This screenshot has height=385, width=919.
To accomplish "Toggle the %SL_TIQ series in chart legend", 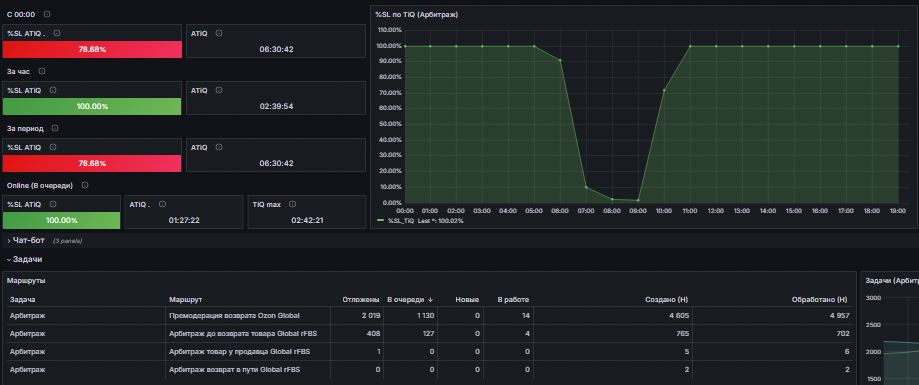I will [400, 220].
